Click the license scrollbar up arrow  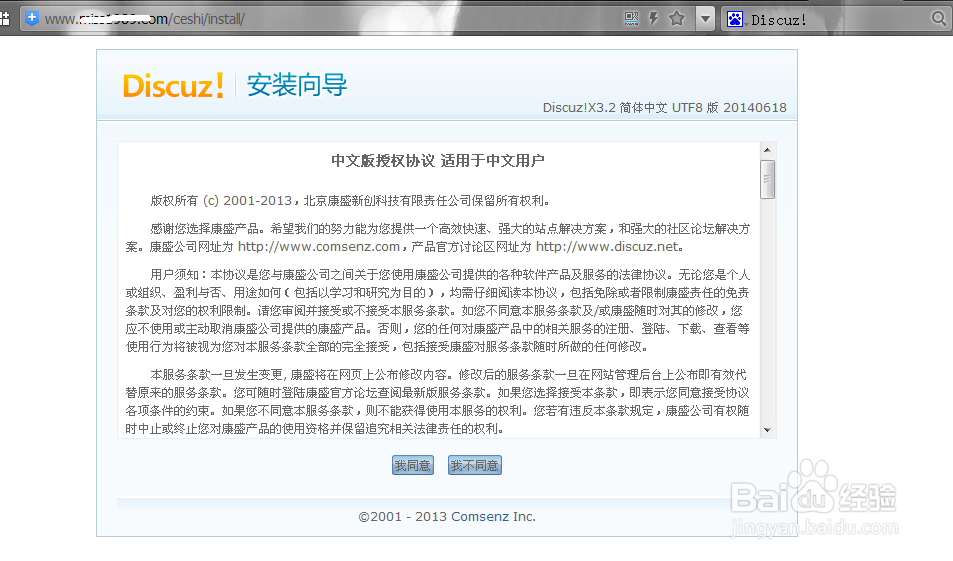coord(768,150)
